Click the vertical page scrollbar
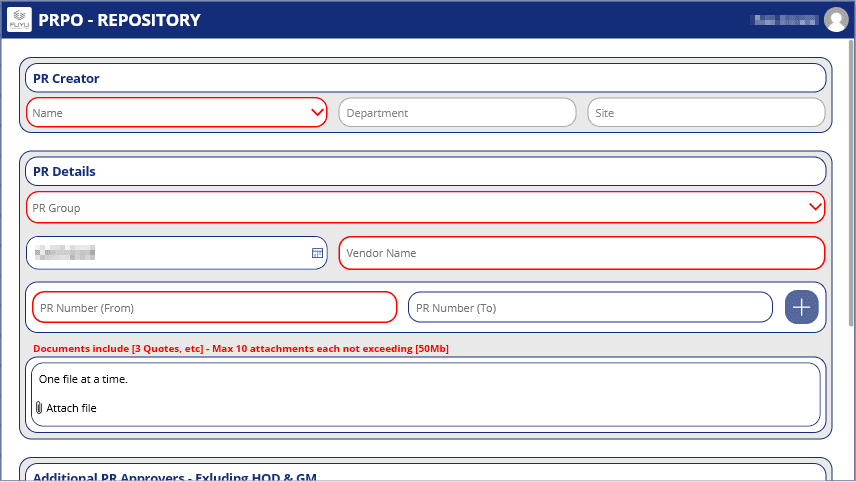Image resolution: width=856 pixels, height=482 pixels. (x=850, y=180)
